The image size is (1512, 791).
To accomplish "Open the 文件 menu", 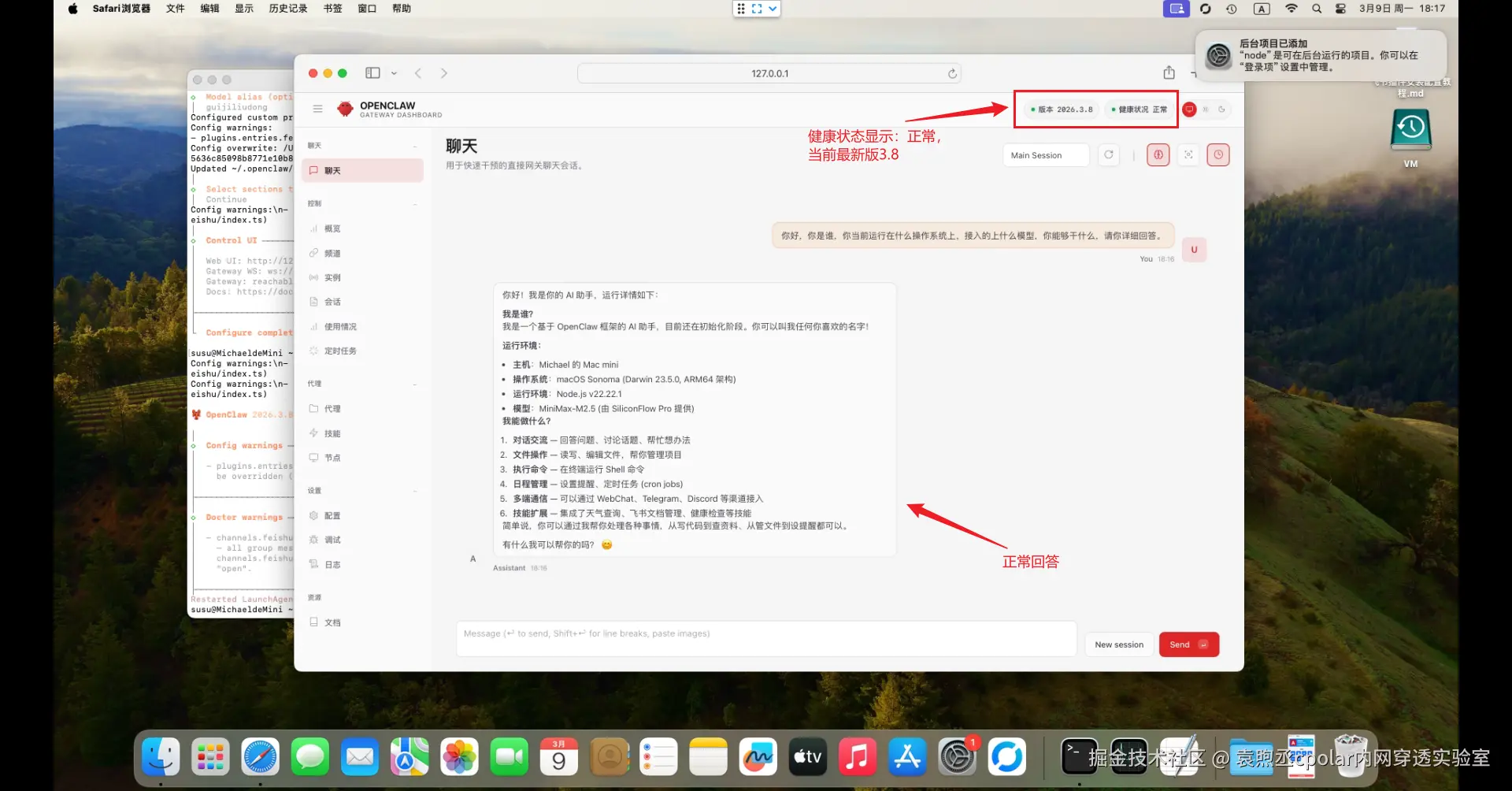I will (176, 9).
